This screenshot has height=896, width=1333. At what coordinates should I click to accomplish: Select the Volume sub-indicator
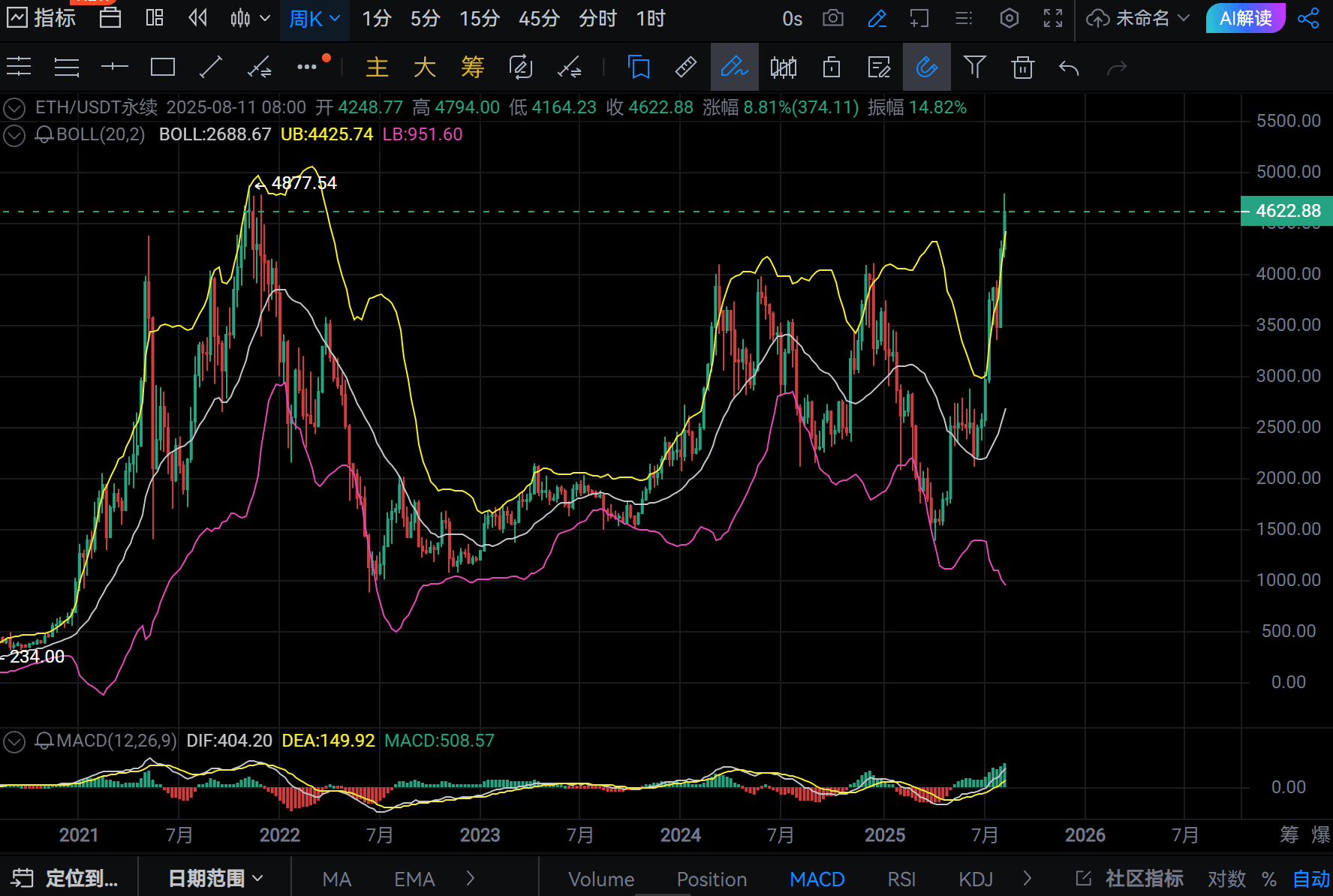(x=601, y=879)
